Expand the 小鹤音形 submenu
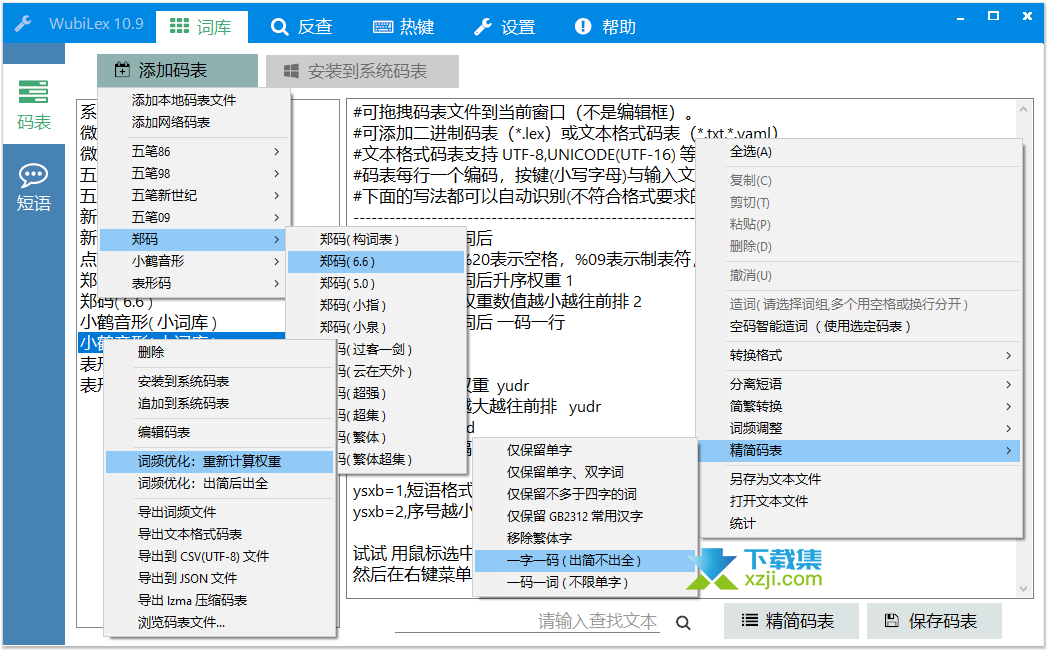 pyautogui.click(x=194, y=261)
